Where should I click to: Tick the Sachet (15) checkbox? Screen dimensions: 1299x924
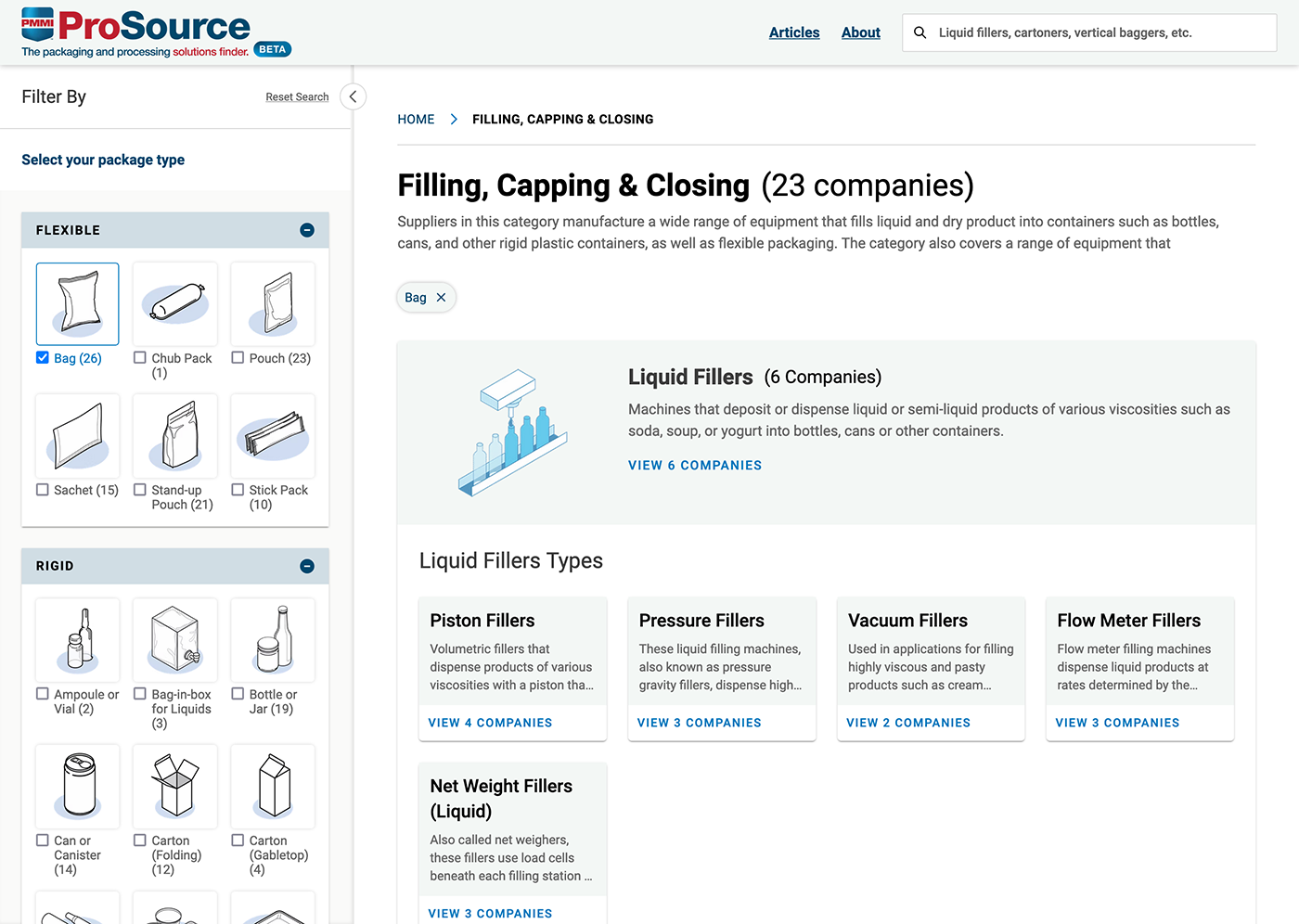(x=43, y=490)
